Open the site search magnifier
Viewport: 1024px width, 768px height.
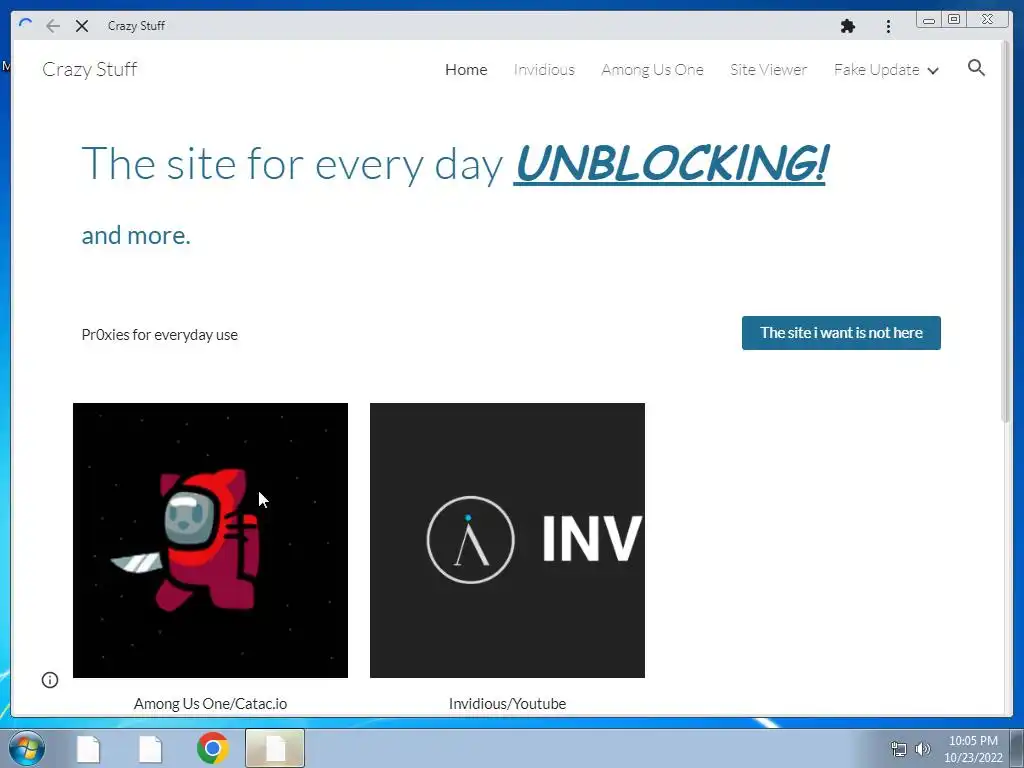[x=976, y=68]
